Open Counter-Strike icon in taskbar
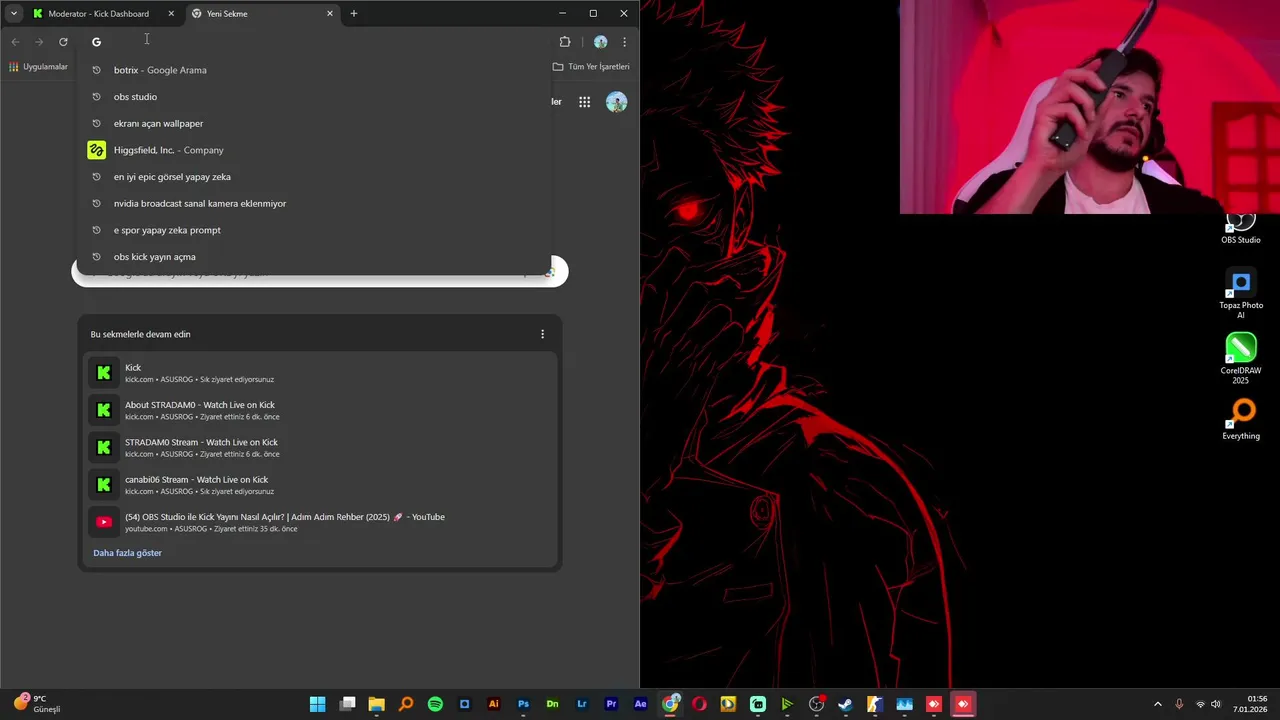Image resolution: width=1280 pixels, height=720 pixels. coord(875,704)
